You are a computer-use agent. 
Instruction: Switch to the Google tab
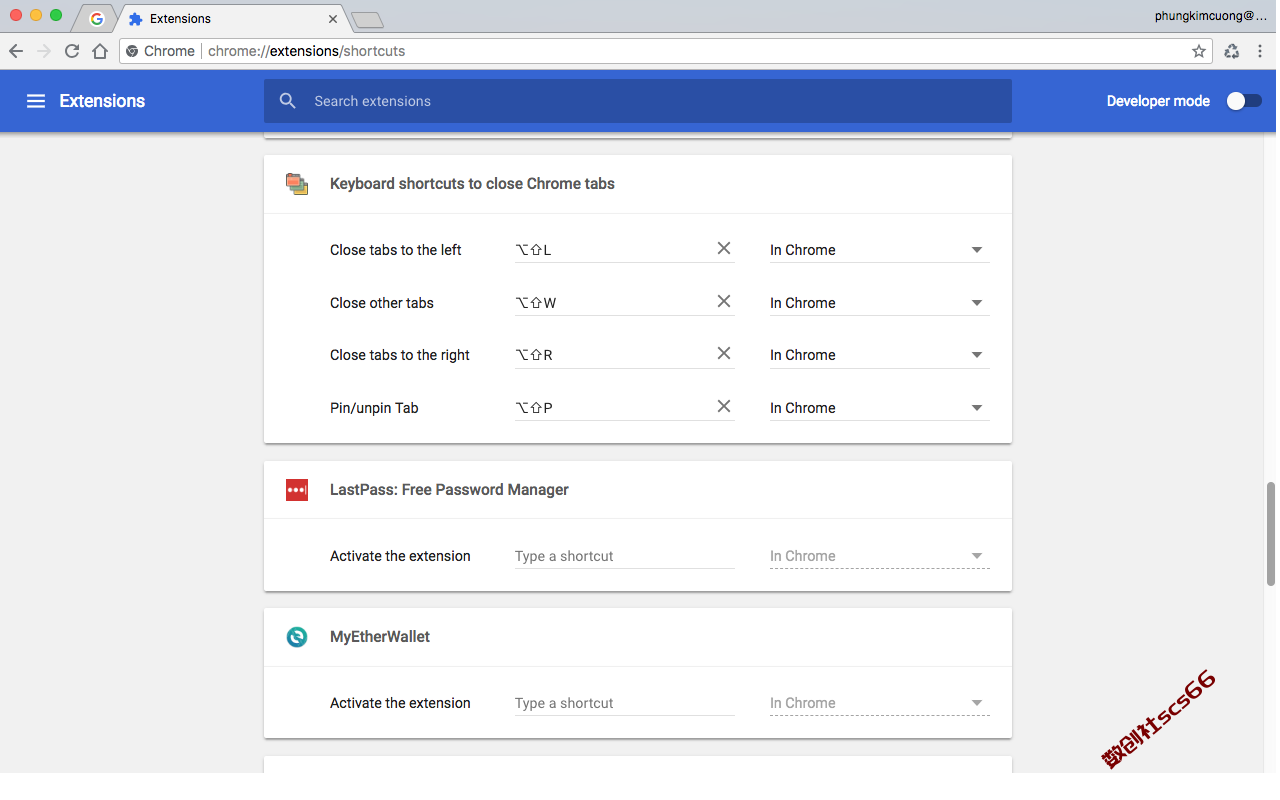coord(97,19)
